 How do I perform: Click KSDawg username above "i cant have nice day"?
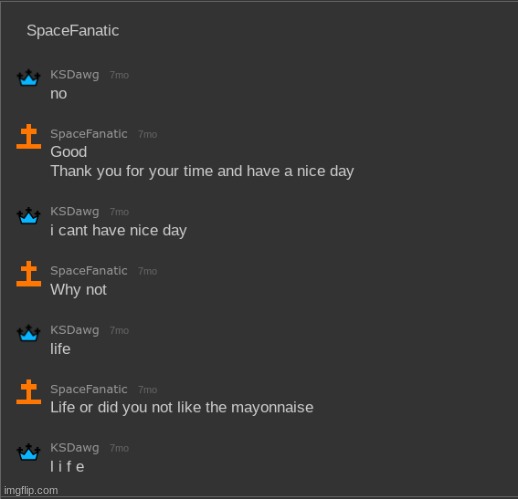pos(75,212)
